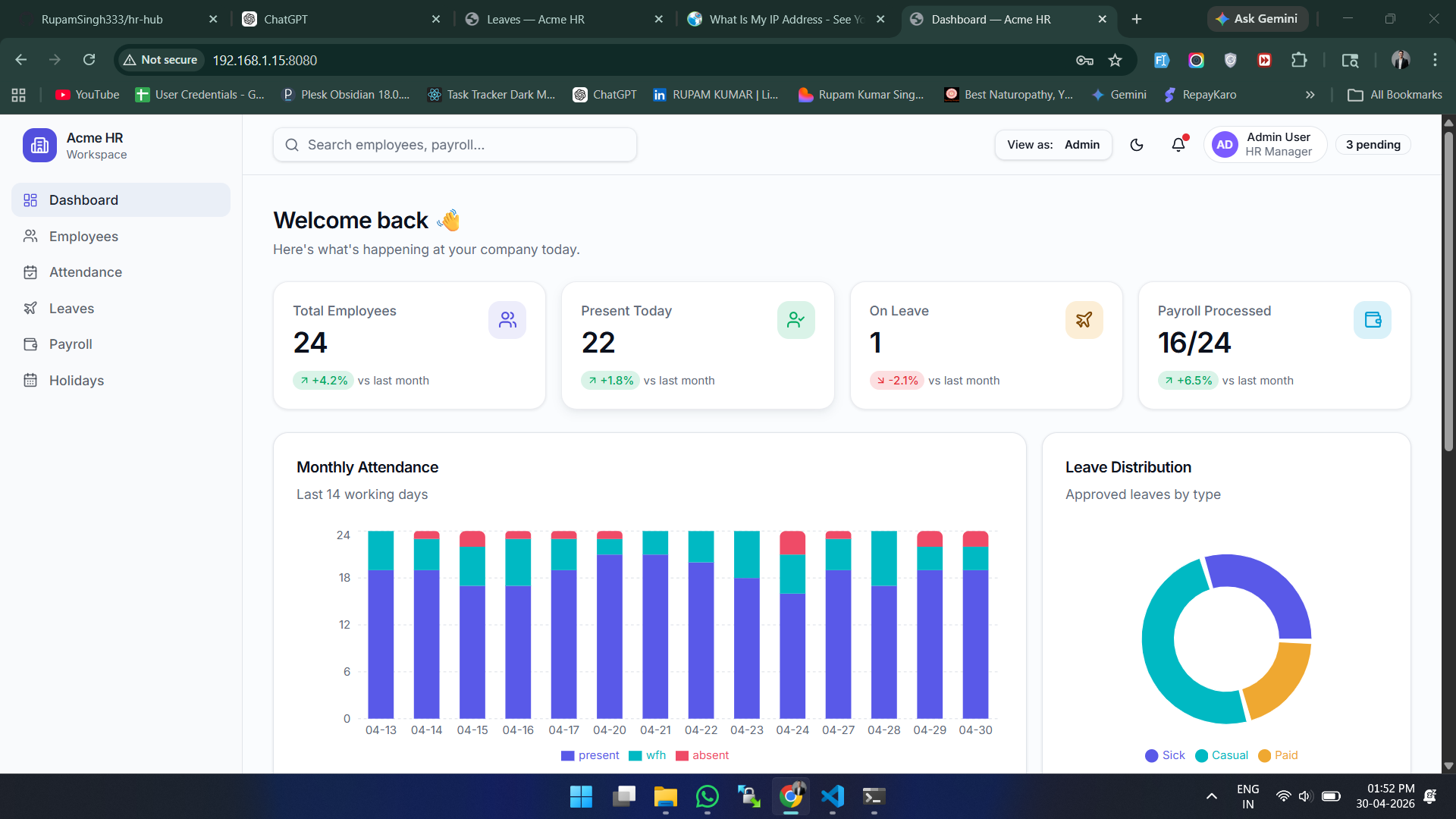Toggle the present series in chart legend
This screenshot has width=1456, height=819.
[590, 755]
